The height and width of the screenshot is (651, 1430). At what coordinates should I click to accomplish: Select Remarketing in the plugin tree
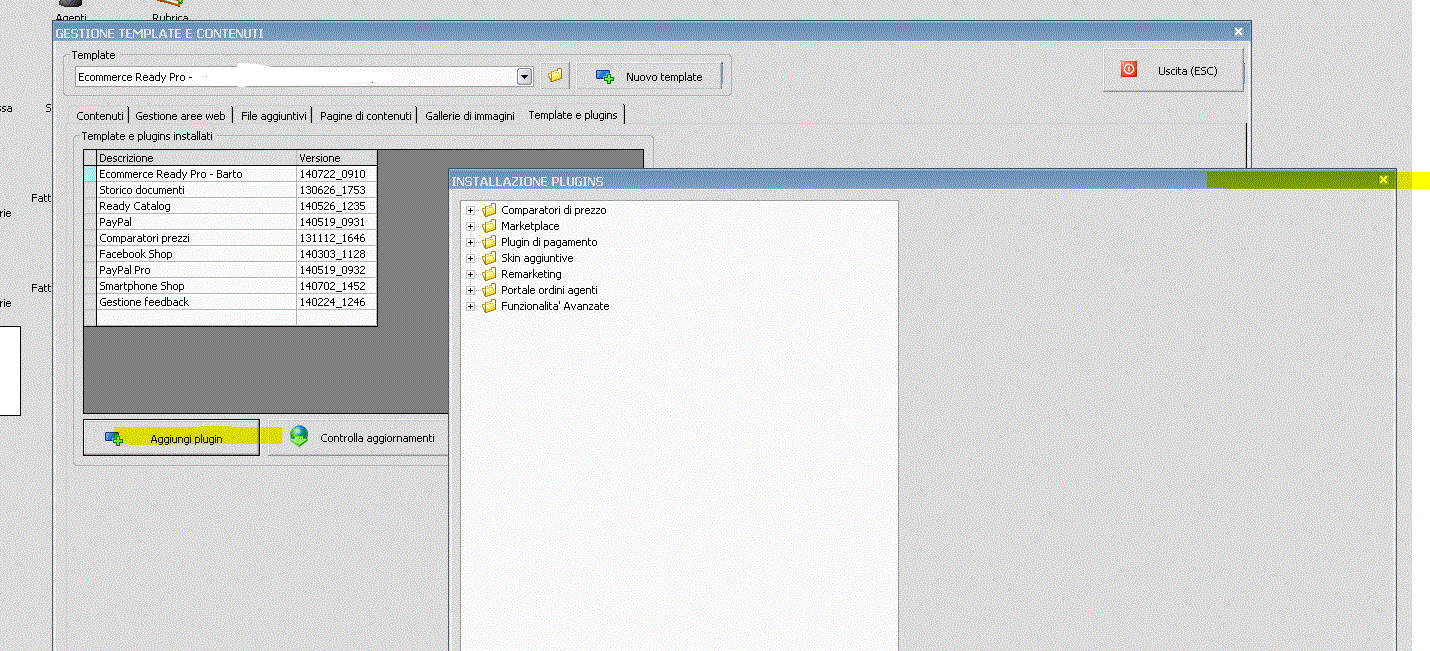tap(531, 274)
